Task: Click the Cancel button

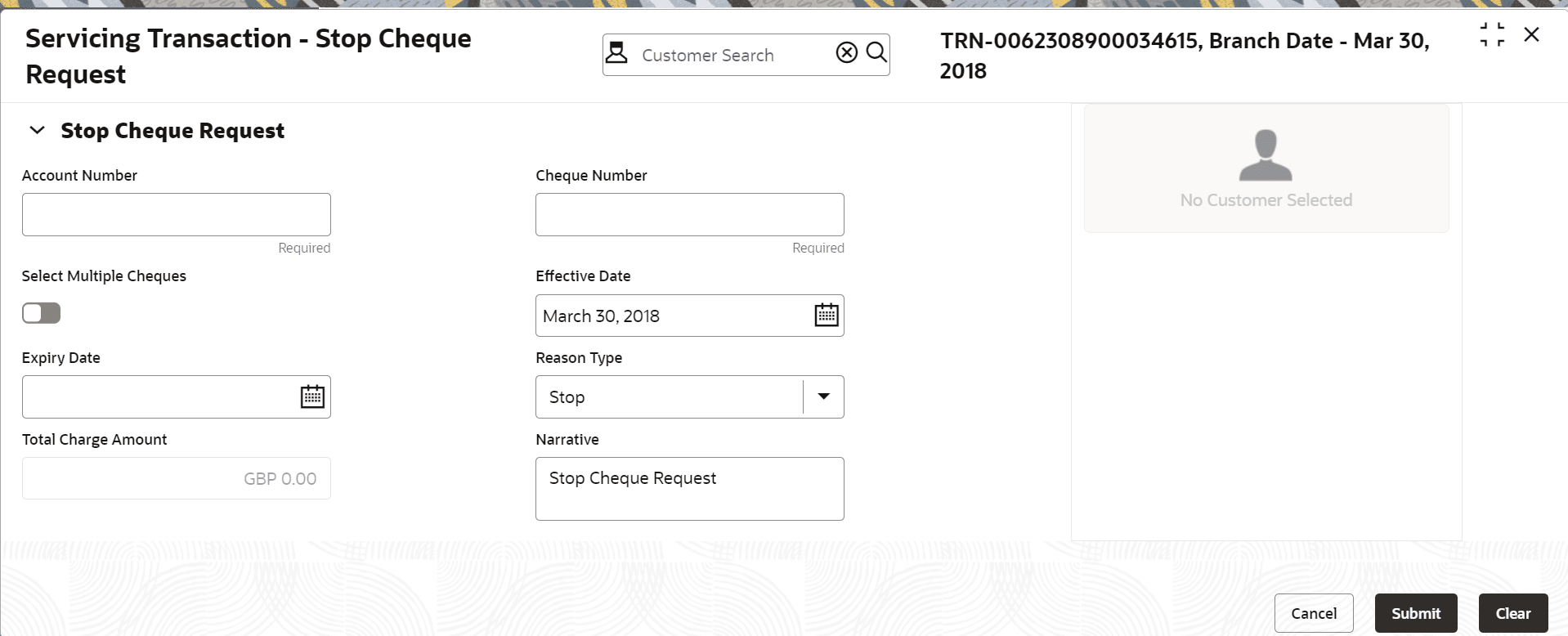Action: (x=1314, y=613)
